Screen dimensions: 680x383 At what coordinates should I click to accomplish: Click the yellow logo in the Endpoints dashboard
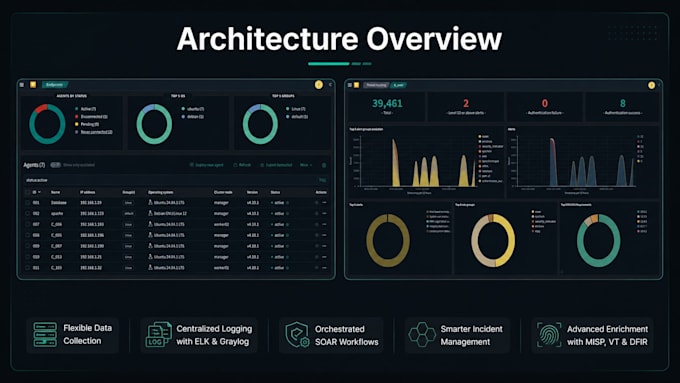point(33,85)
